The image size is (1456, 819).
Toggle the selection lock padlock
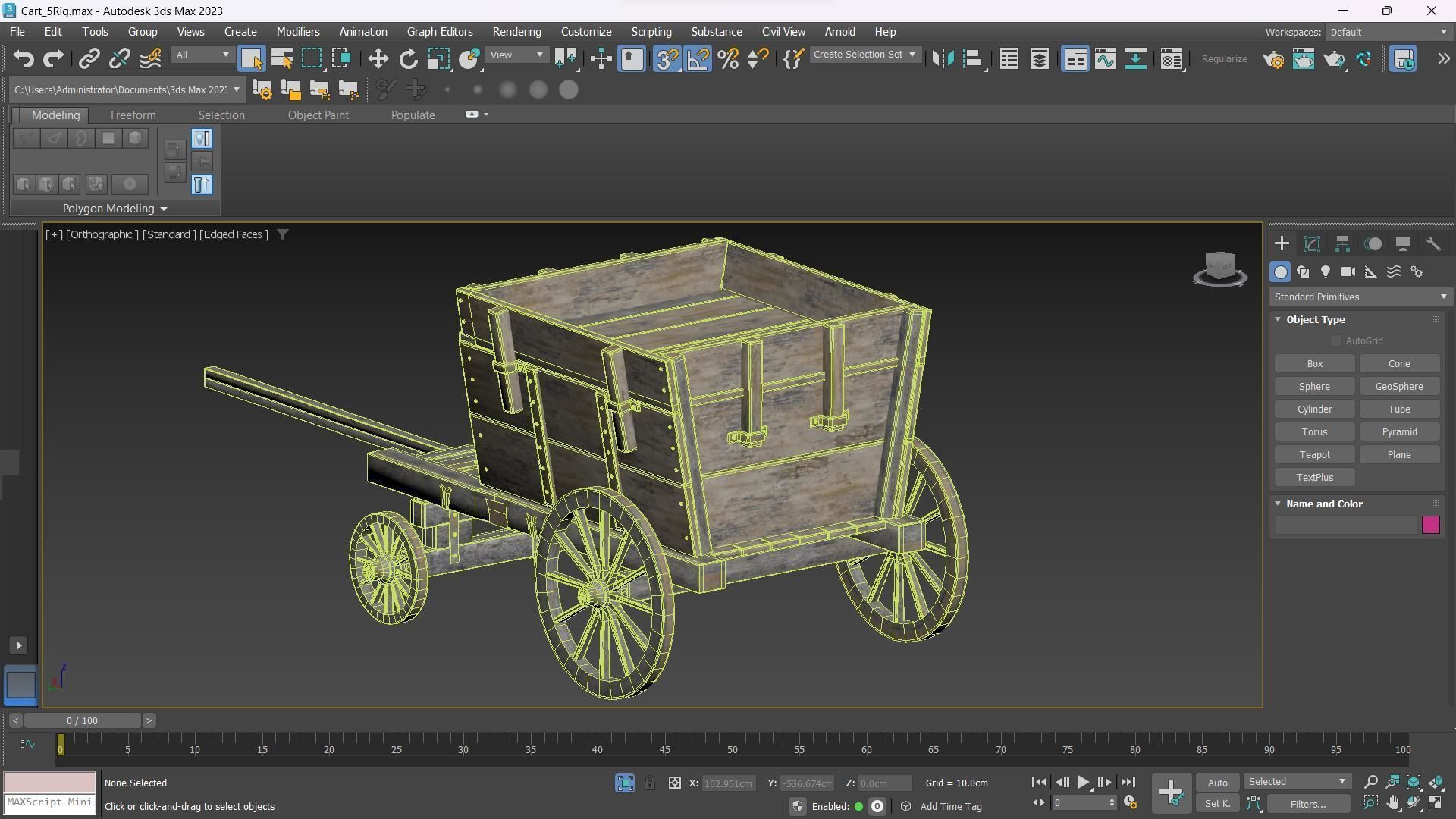click(x=650, y=783)
